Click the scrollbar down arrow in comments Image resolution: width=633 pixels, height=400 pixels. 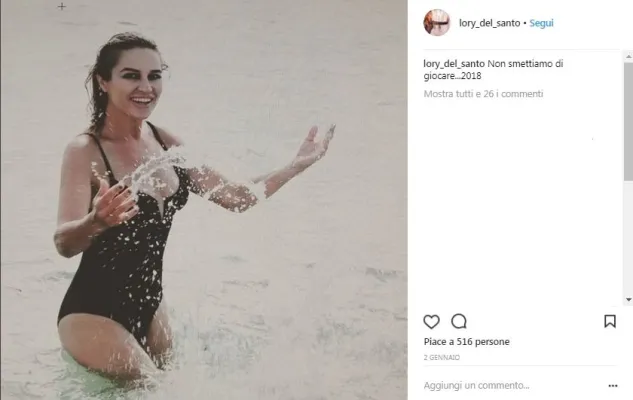[629, 299]
